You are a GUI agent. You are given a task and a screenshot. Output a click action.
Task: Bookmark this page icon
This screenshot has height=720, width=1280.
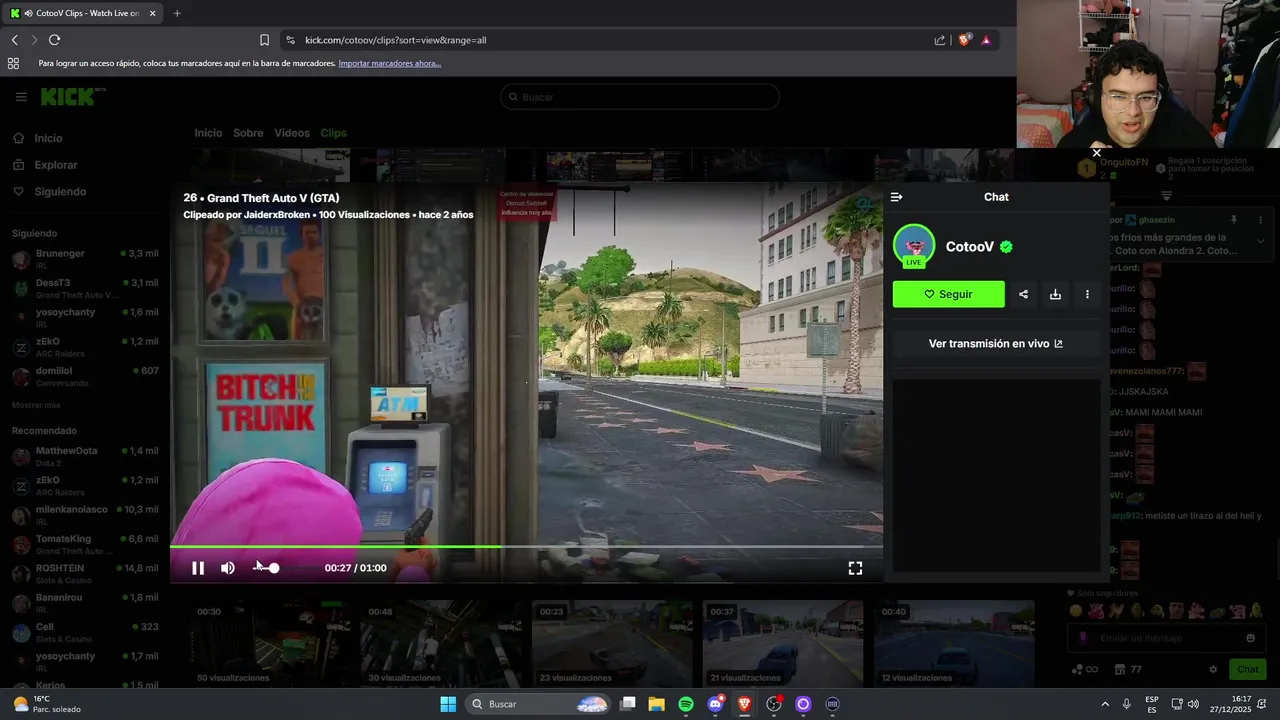tap(264, 40)
